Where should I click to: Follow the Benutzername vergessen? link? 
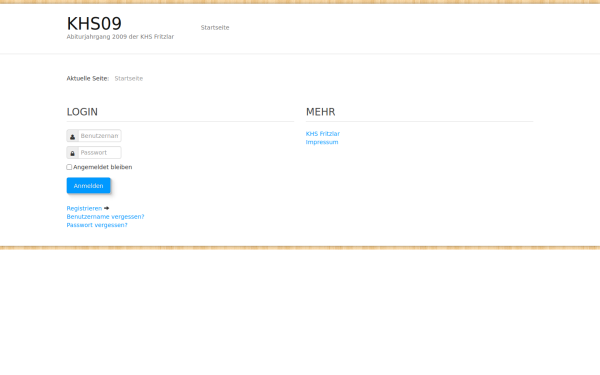(x=105, y=217)
